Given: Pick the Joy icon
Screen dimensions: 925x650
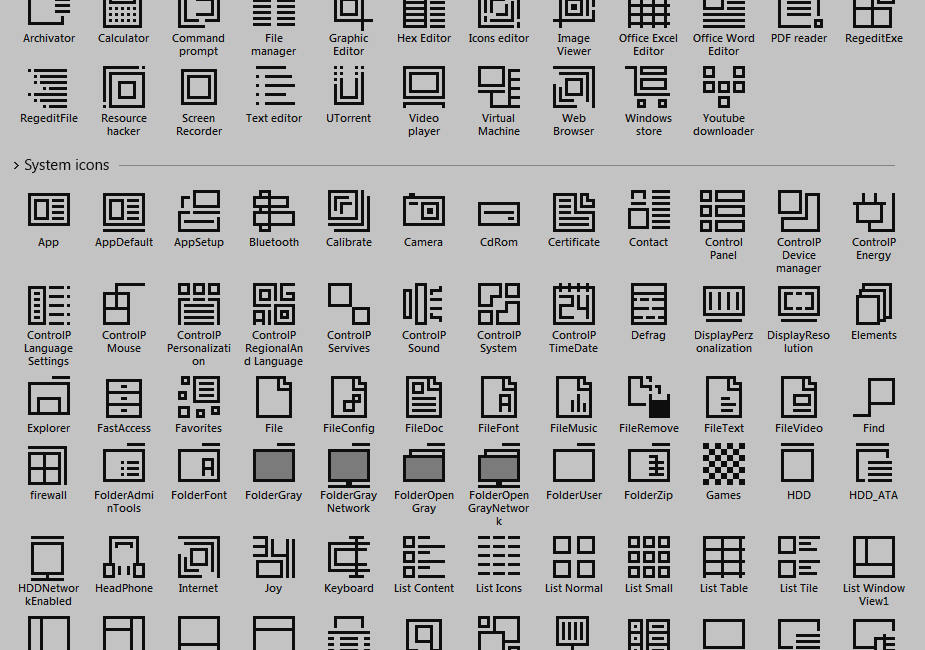Looking at the screenshot, I should click(x=274, y=557).
